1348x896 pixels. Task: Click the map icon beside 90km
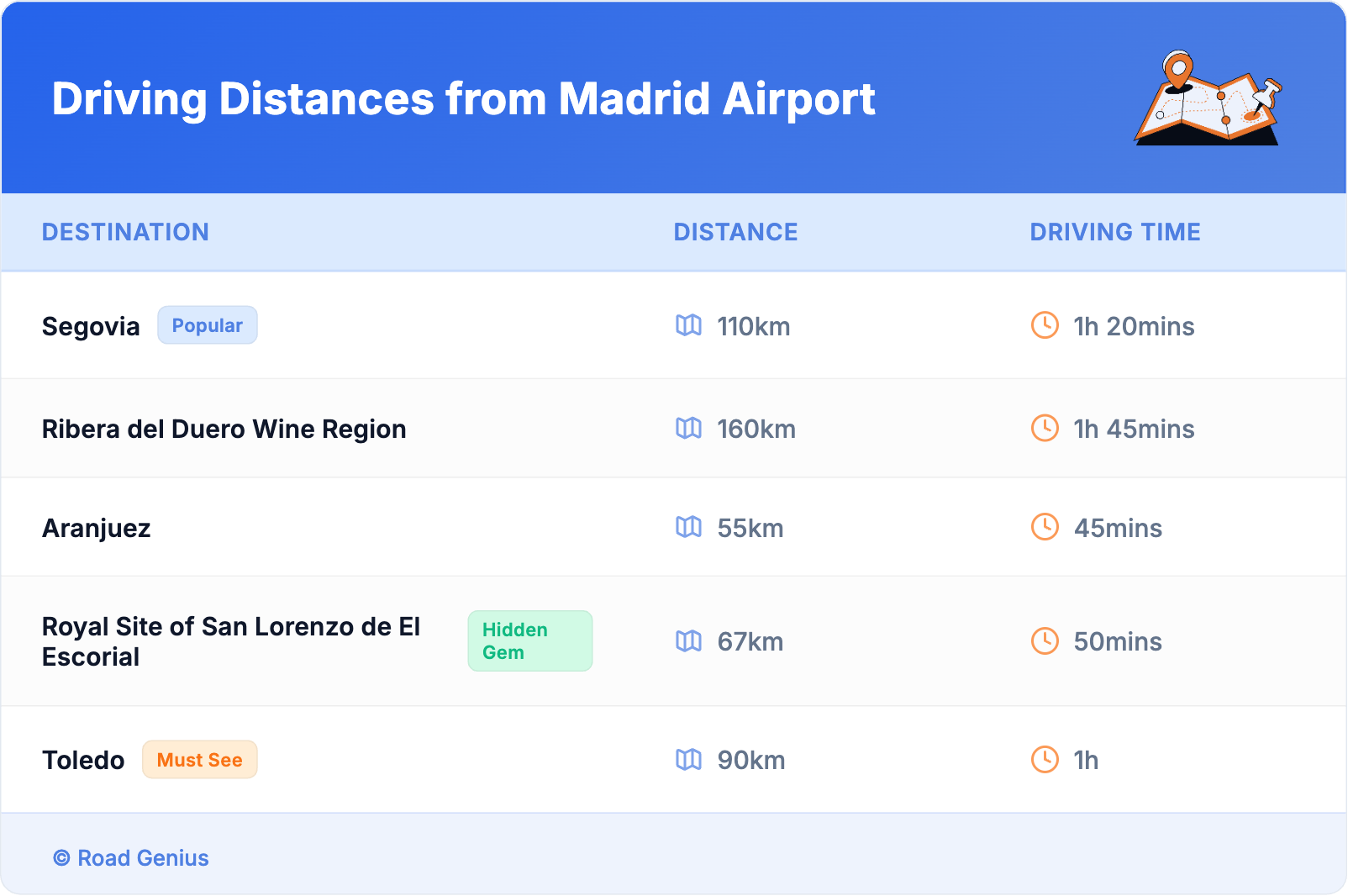pos(688,760)
